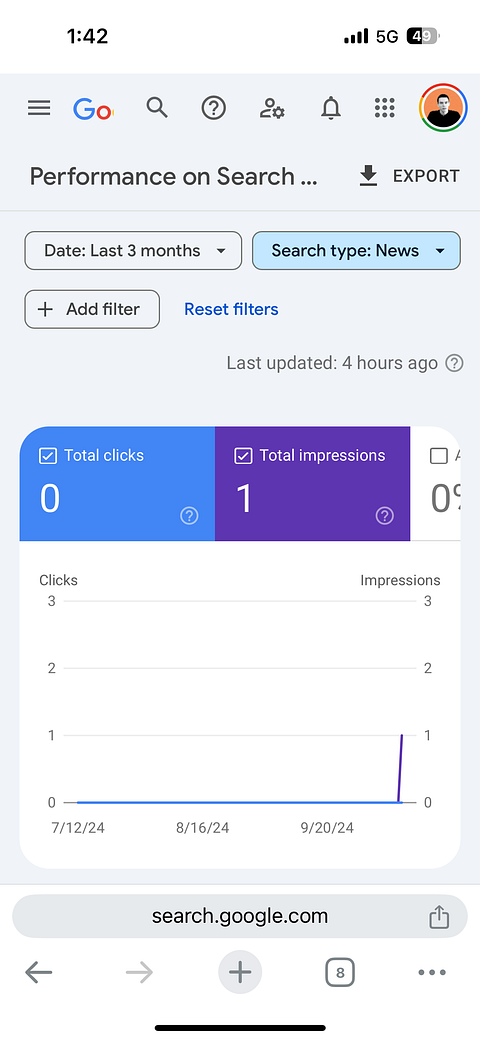
Task: Open user settings person-gear icon
Action: [x=272, y=108]
